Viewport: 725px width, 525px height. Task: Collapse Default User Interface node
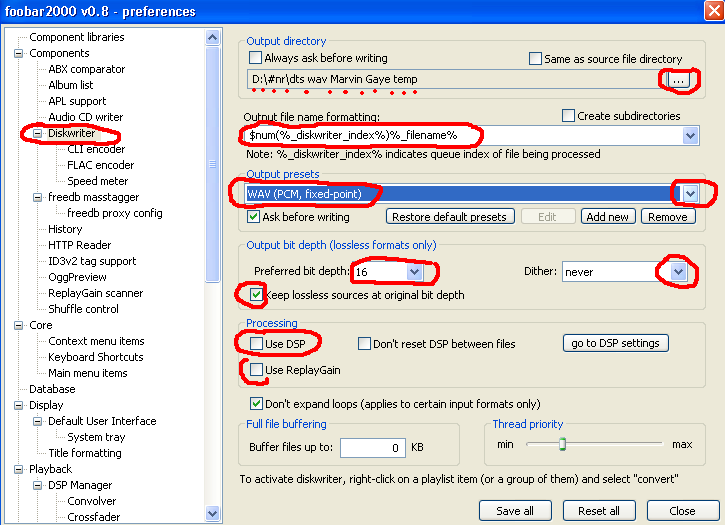tap(37, 421)
